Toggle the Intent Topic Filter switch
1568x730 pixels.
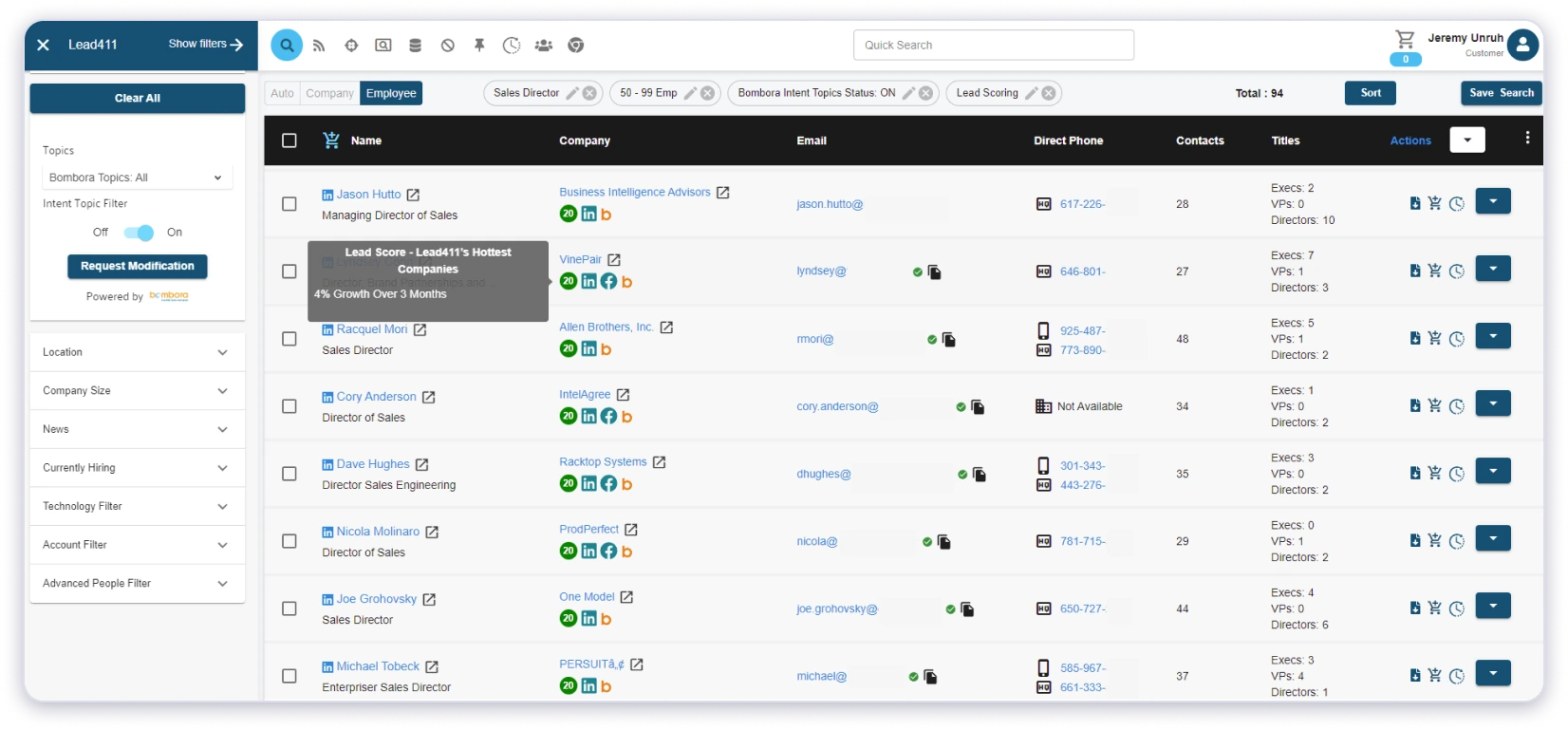(139, 233)
